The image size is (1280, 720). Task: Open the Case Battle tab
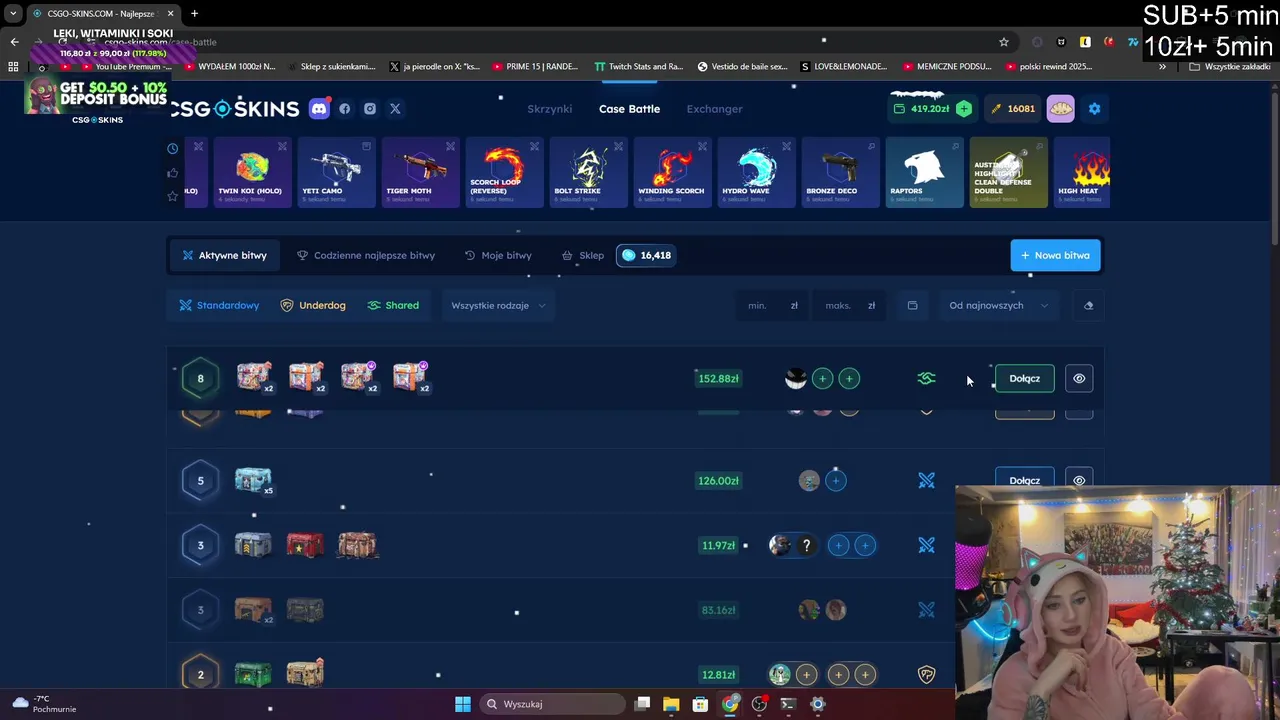629,108
